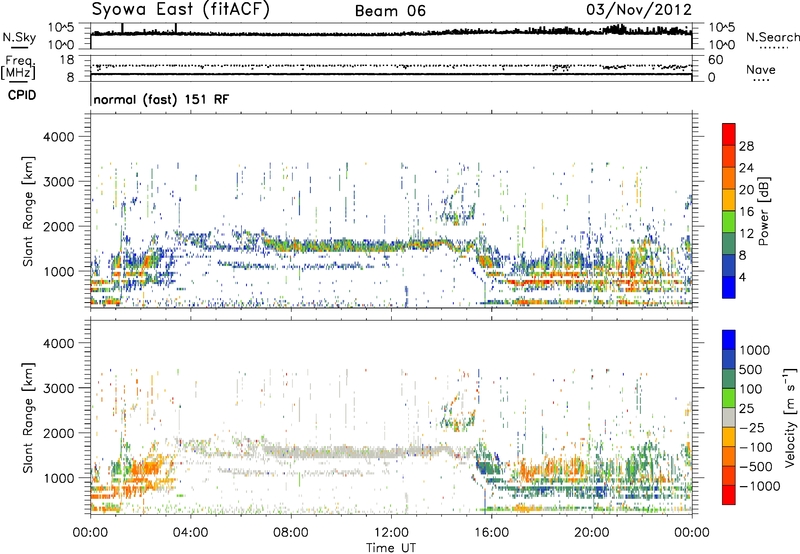Click the left '10^5' noise axis value
The width and height of the screenshot is (800, 554).
click(x=61, y=28)
